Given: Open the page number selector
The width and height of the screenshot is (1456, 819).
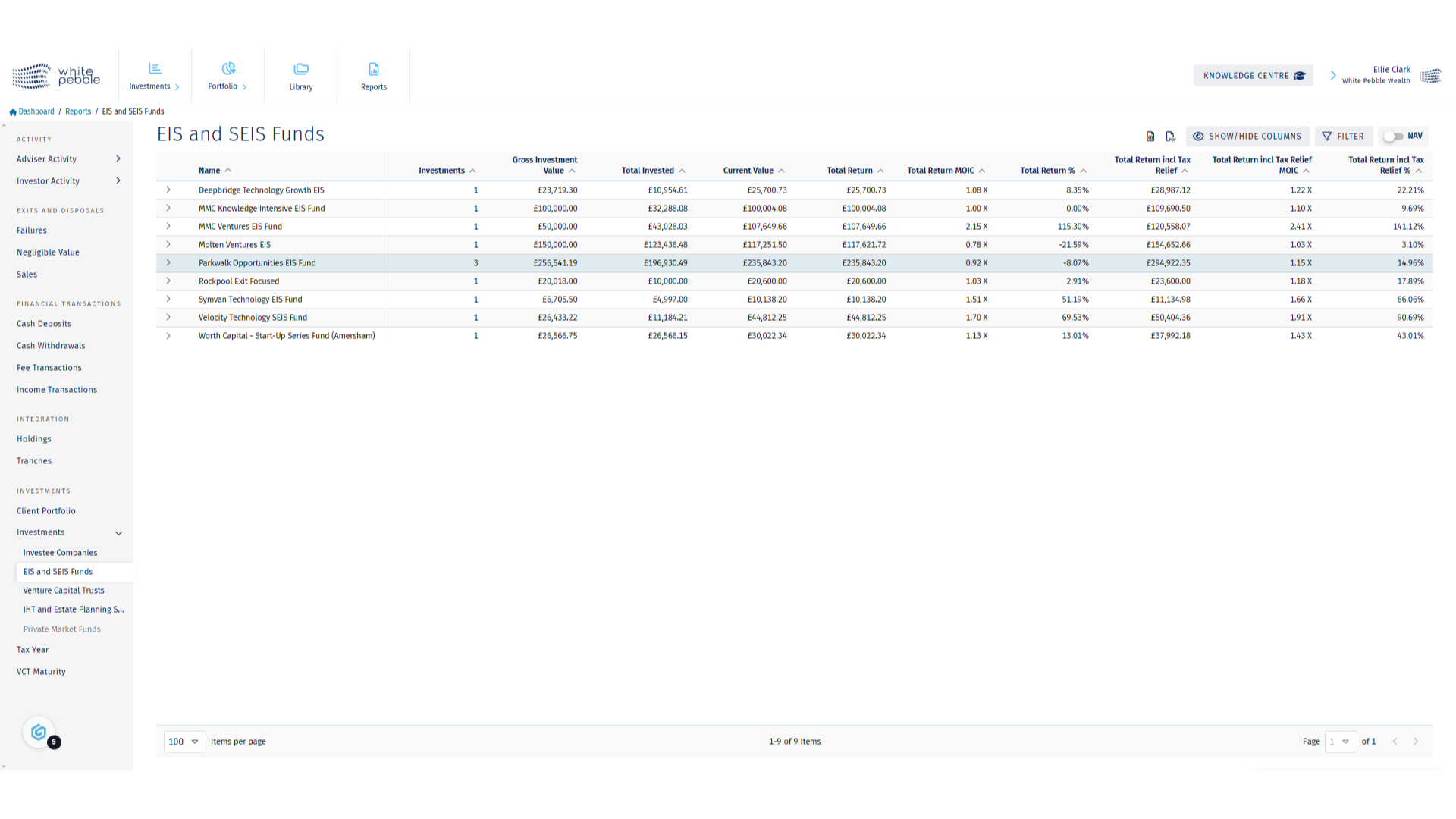Looking at the screenshot, I should tap(1340, 742).
